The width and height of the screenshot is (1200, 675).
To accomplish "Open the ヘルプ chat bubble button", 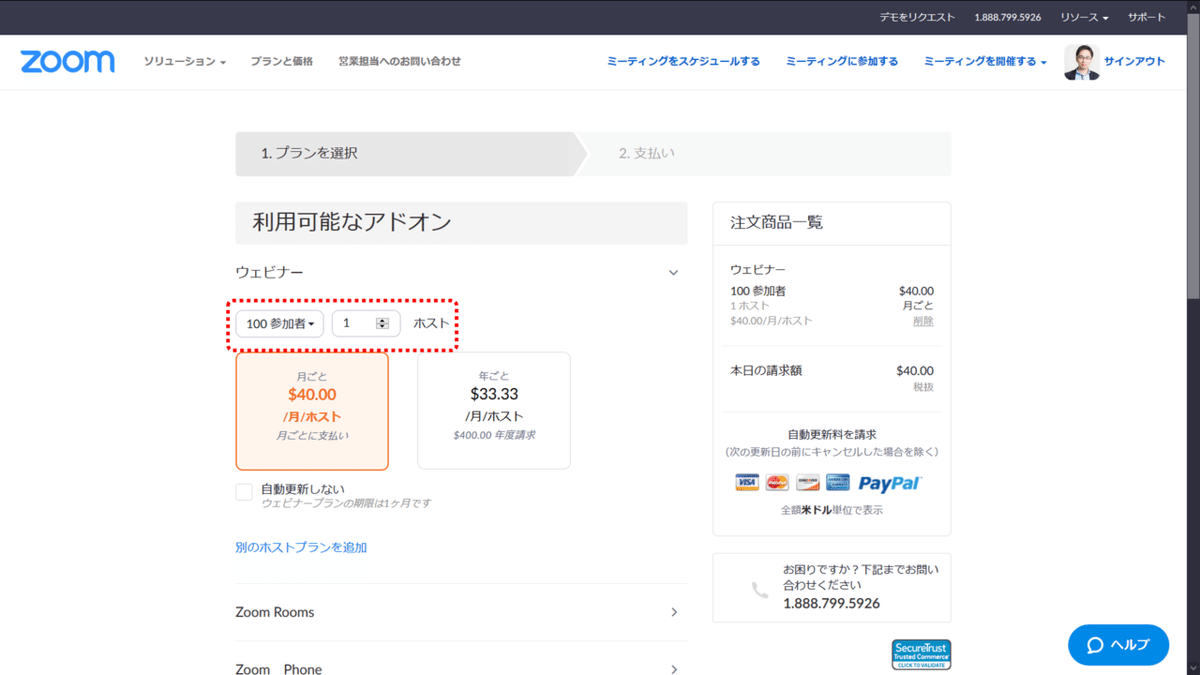I will pyautogui.click(x=1118, y=645).
